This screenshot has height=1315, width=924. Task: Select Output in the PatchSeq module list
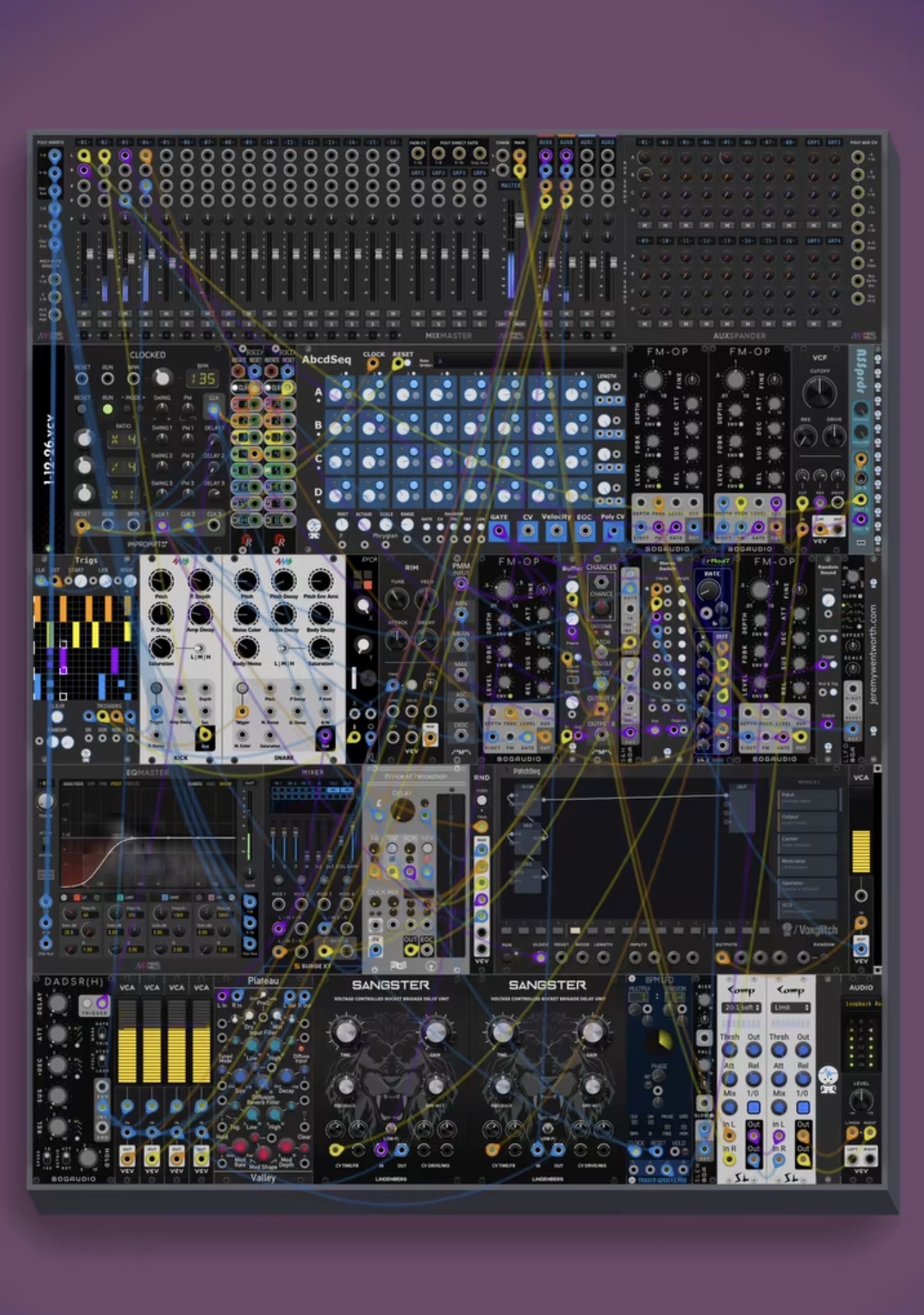pyautogui.click(x=809, y=821)
